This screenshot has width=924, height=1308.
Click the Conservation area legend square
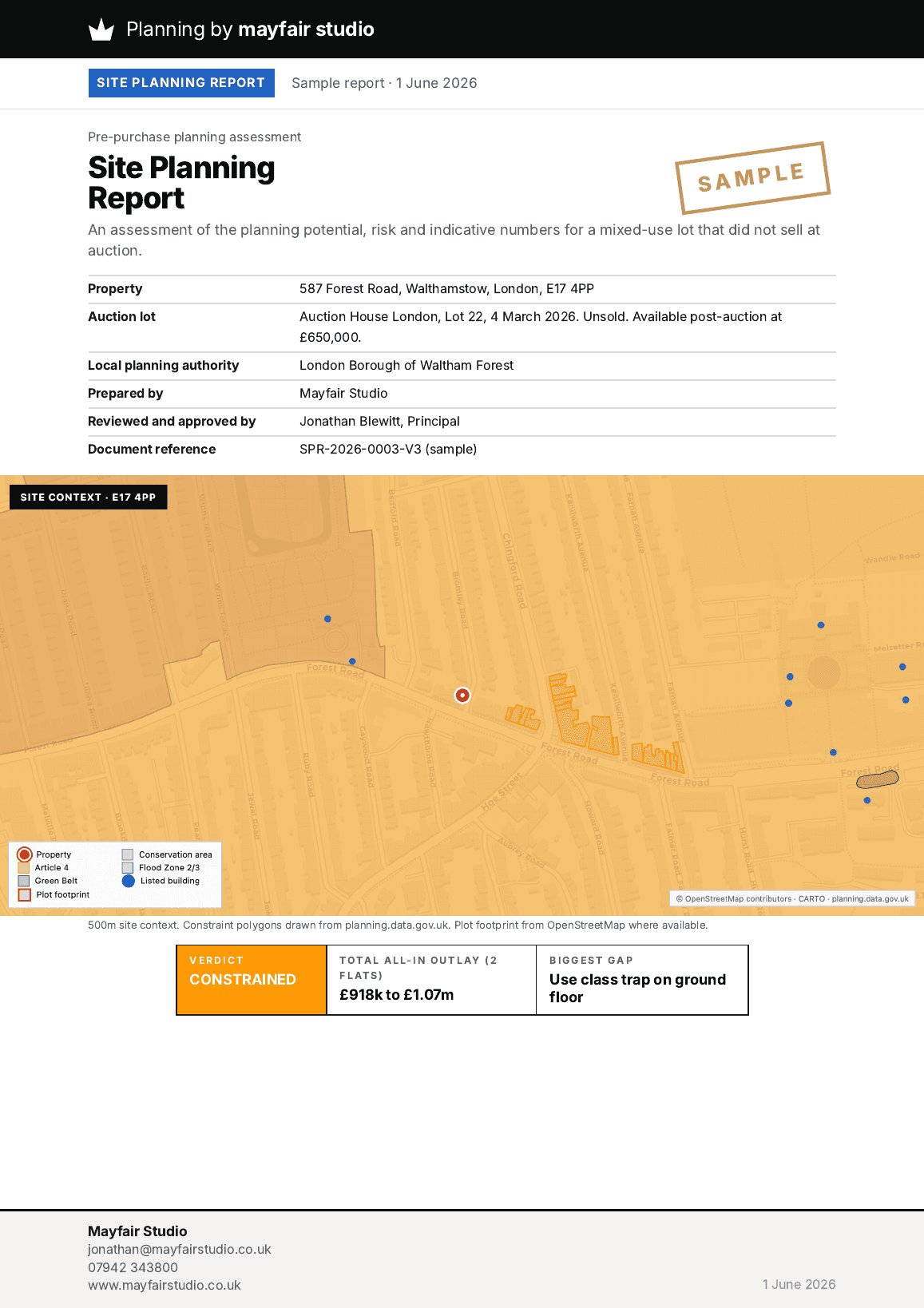pos(128,854)
